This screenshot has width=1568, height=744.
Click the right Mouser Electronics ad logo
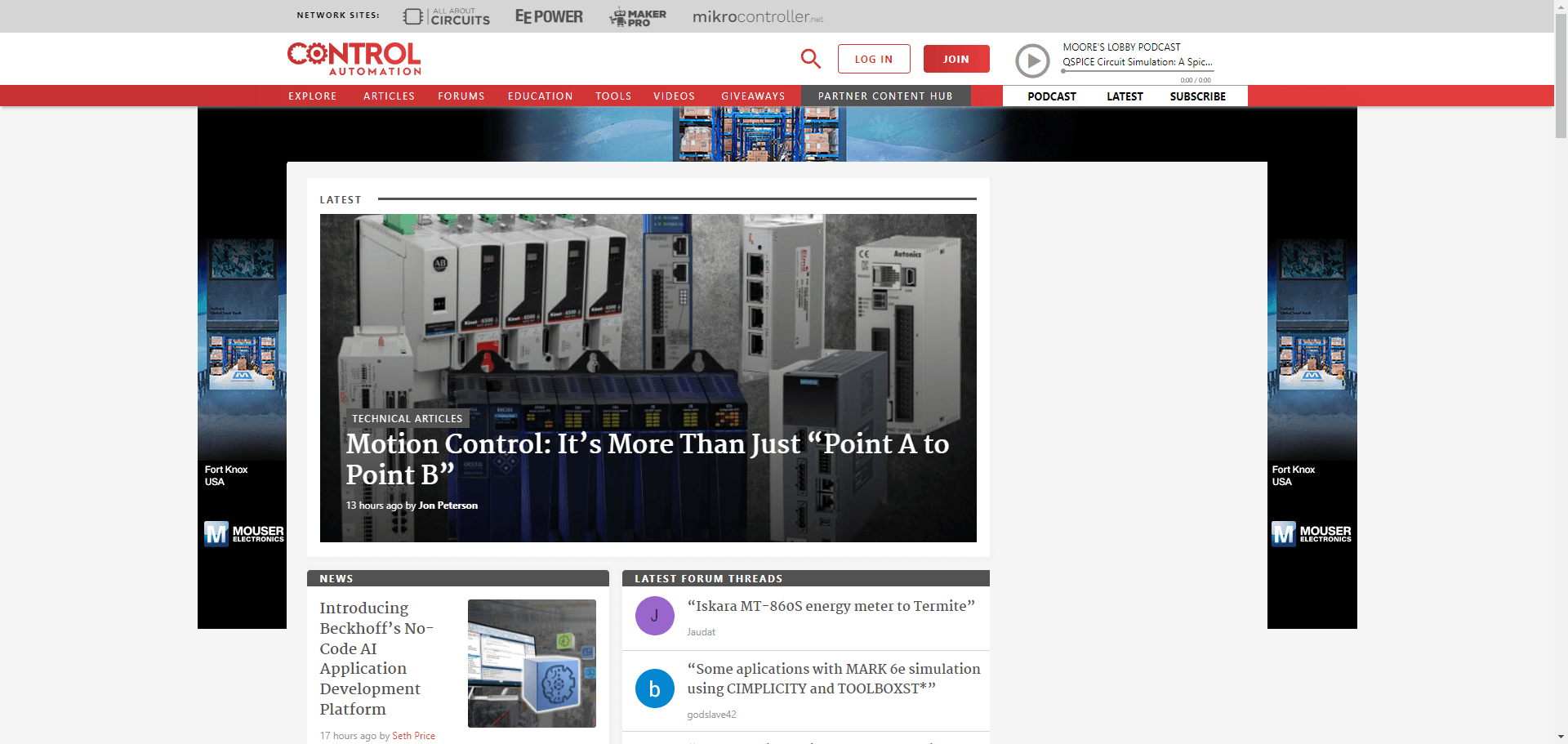1311,534
